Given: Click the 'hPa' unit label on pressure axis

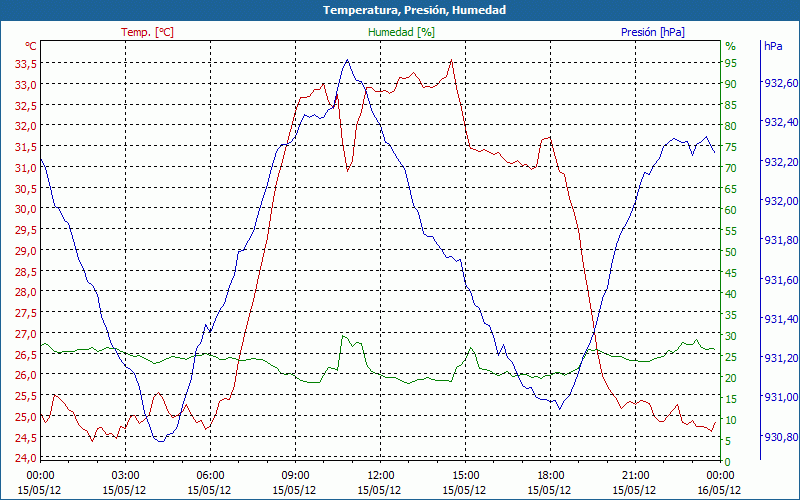Looking at the screenshot, I should 773,46.
